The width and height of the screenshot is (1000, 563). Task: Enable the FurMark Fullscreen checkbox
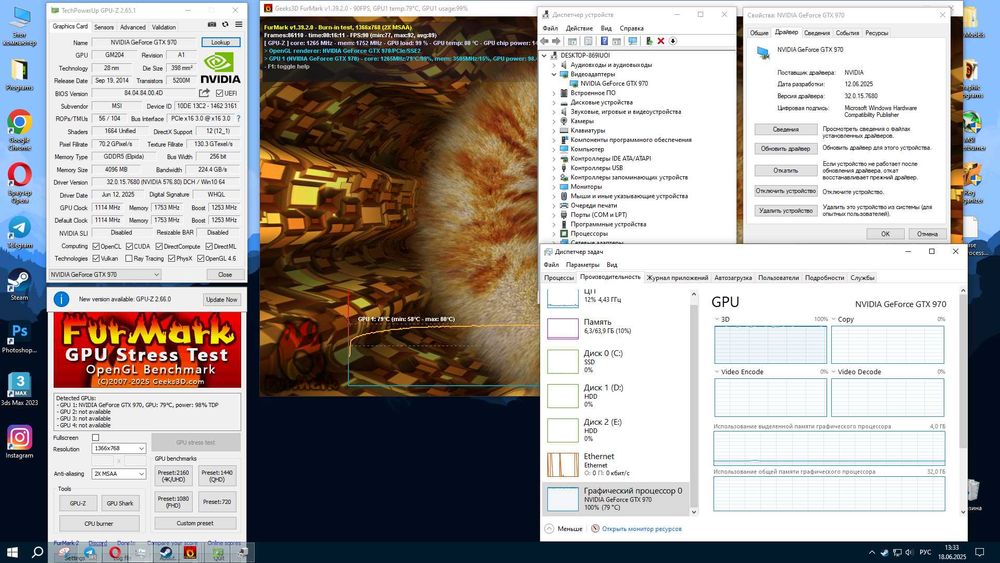[96, 437]
